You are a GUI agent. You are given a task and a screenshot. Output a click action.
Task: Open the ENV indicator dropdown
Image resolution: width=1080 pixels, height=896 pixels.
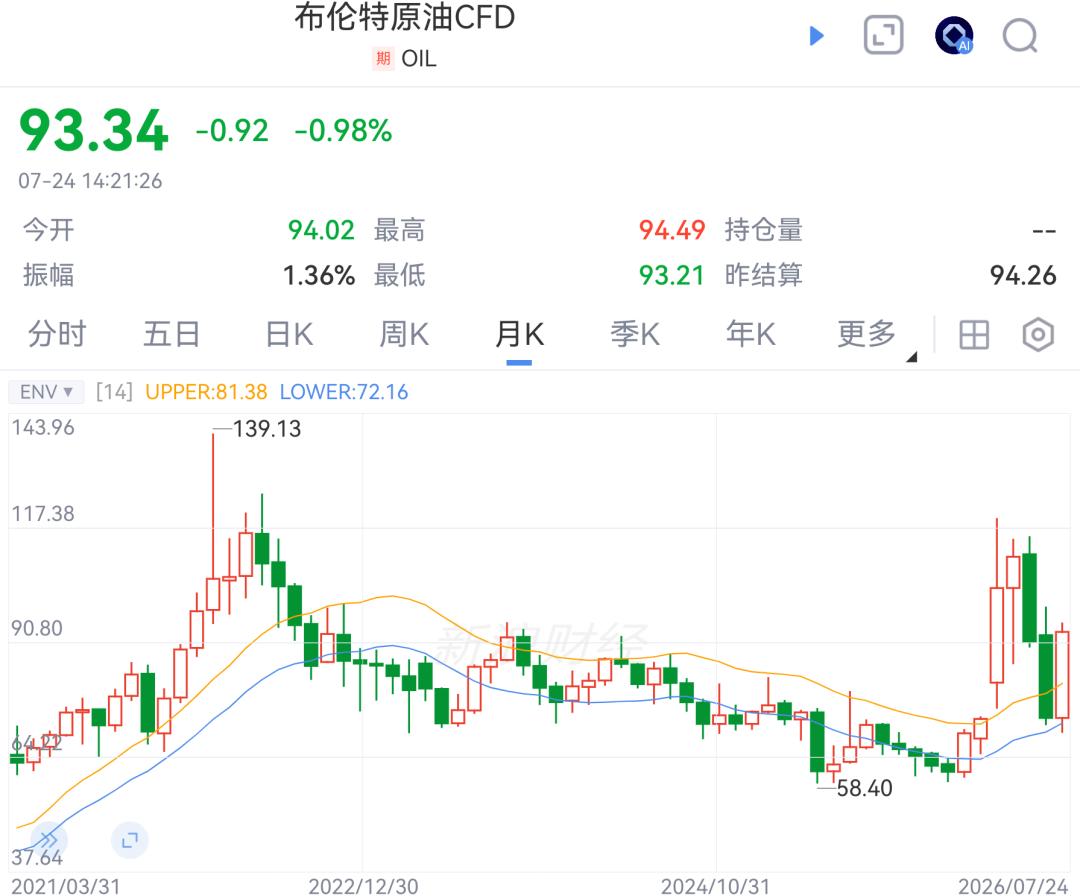point(46,392)
